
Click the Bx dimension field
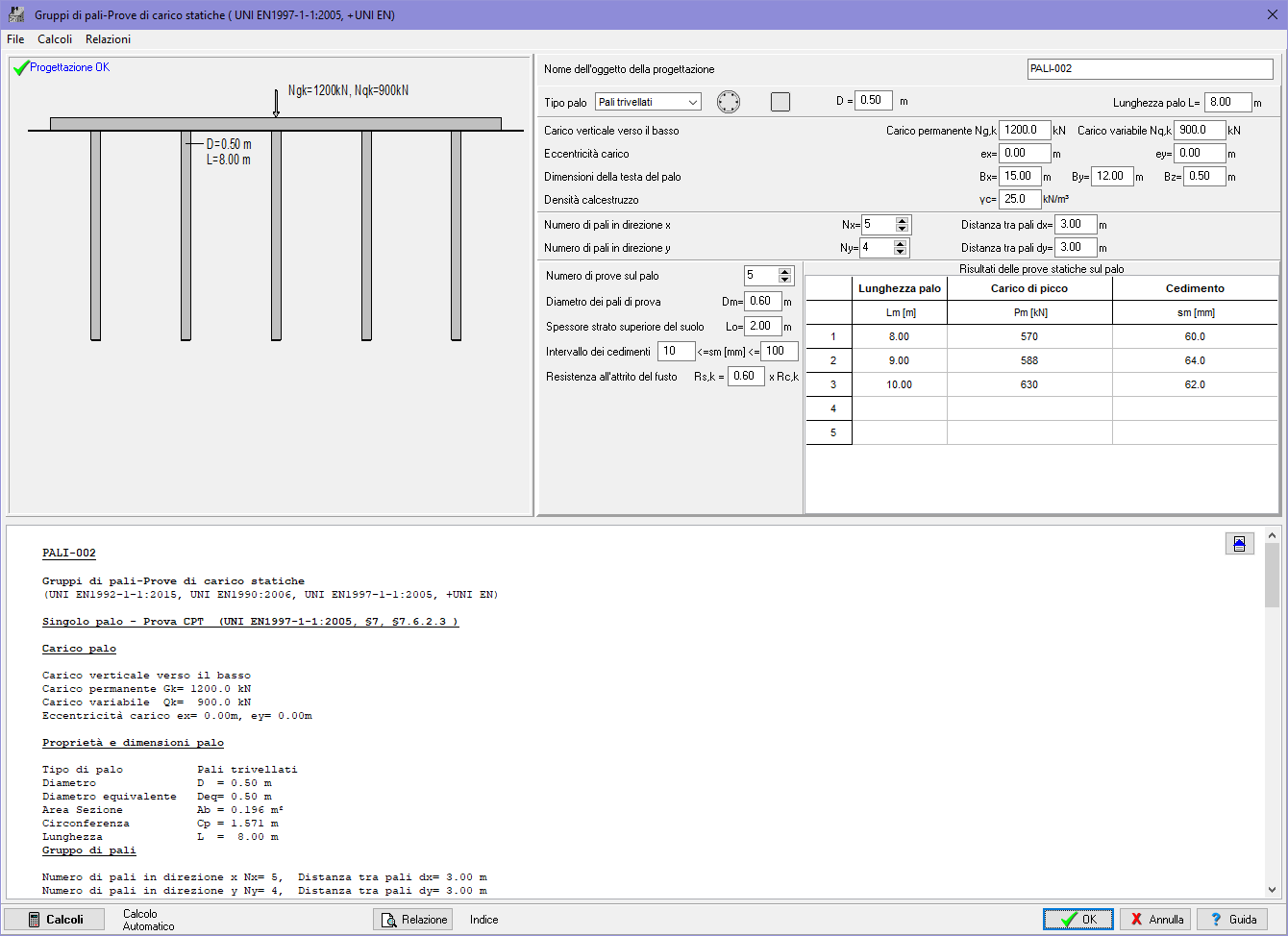pyautogui.click(x=1021, y=176)
